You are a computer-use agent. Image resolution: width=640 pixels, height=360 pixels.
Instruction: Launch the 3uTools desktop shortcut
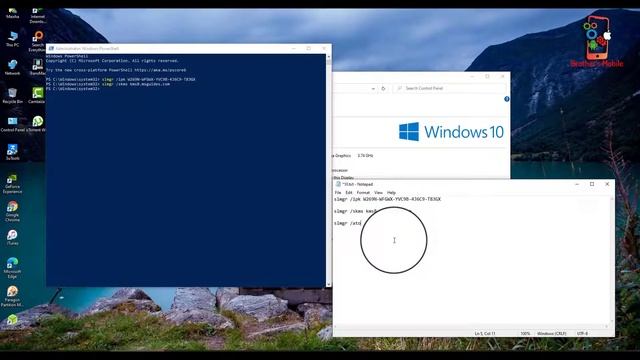click(x=12, y=152)
